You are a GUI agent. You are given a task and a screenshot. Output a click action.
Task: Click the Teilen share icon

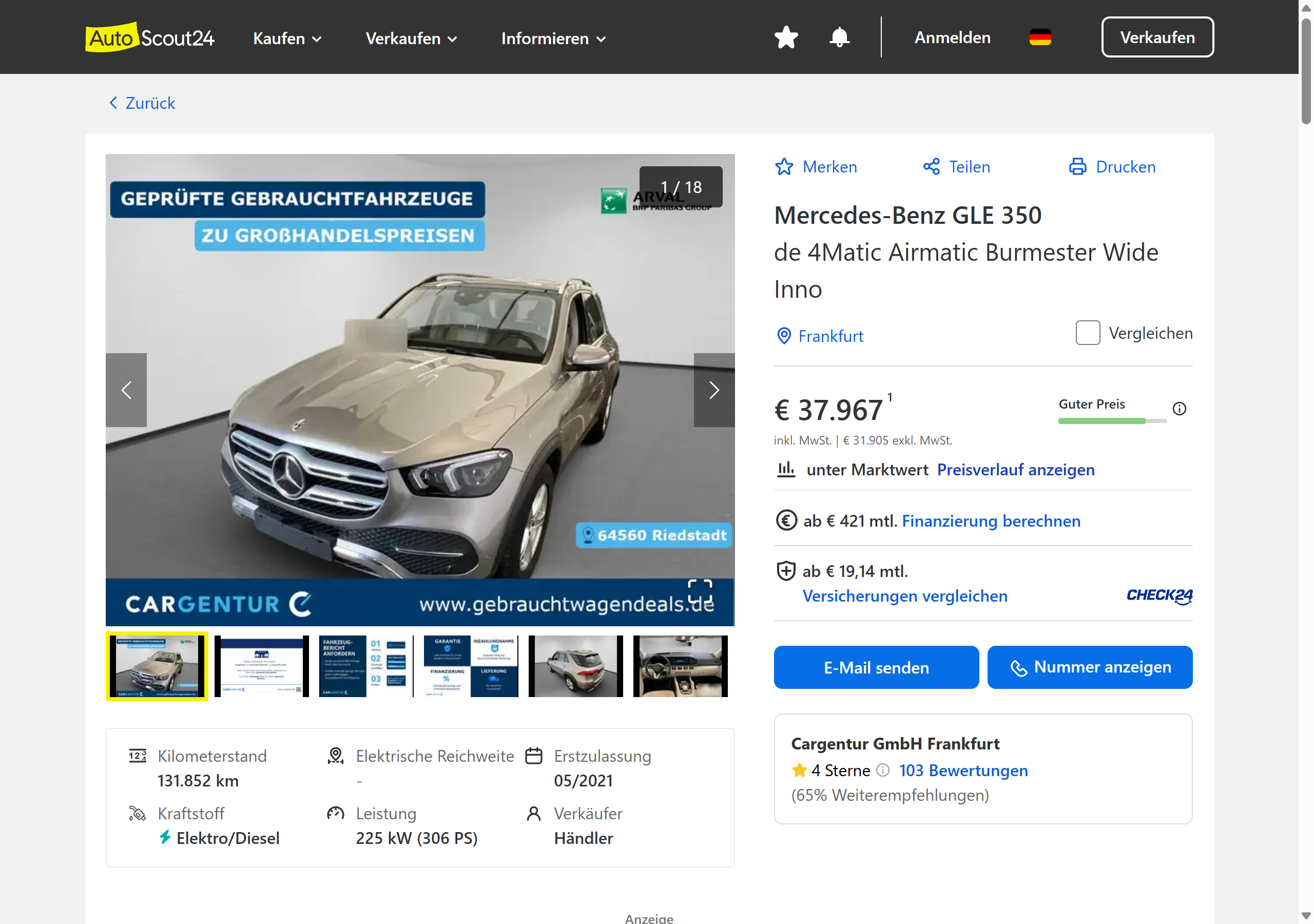pyautogui.click(x=931, y=167)
